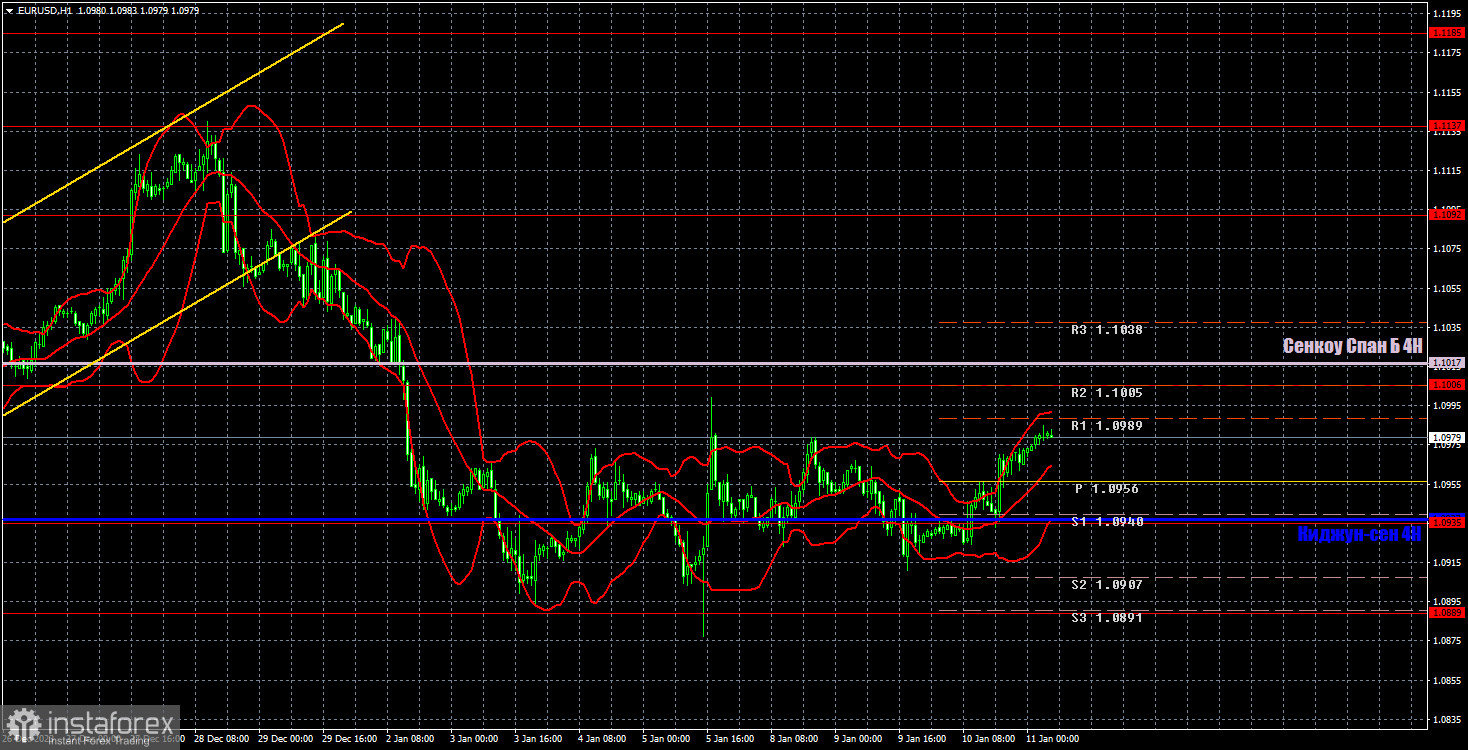1468x750 pixels.
Task: Click the red 1.1006 price tag
Action: [x=1448, y=384]
